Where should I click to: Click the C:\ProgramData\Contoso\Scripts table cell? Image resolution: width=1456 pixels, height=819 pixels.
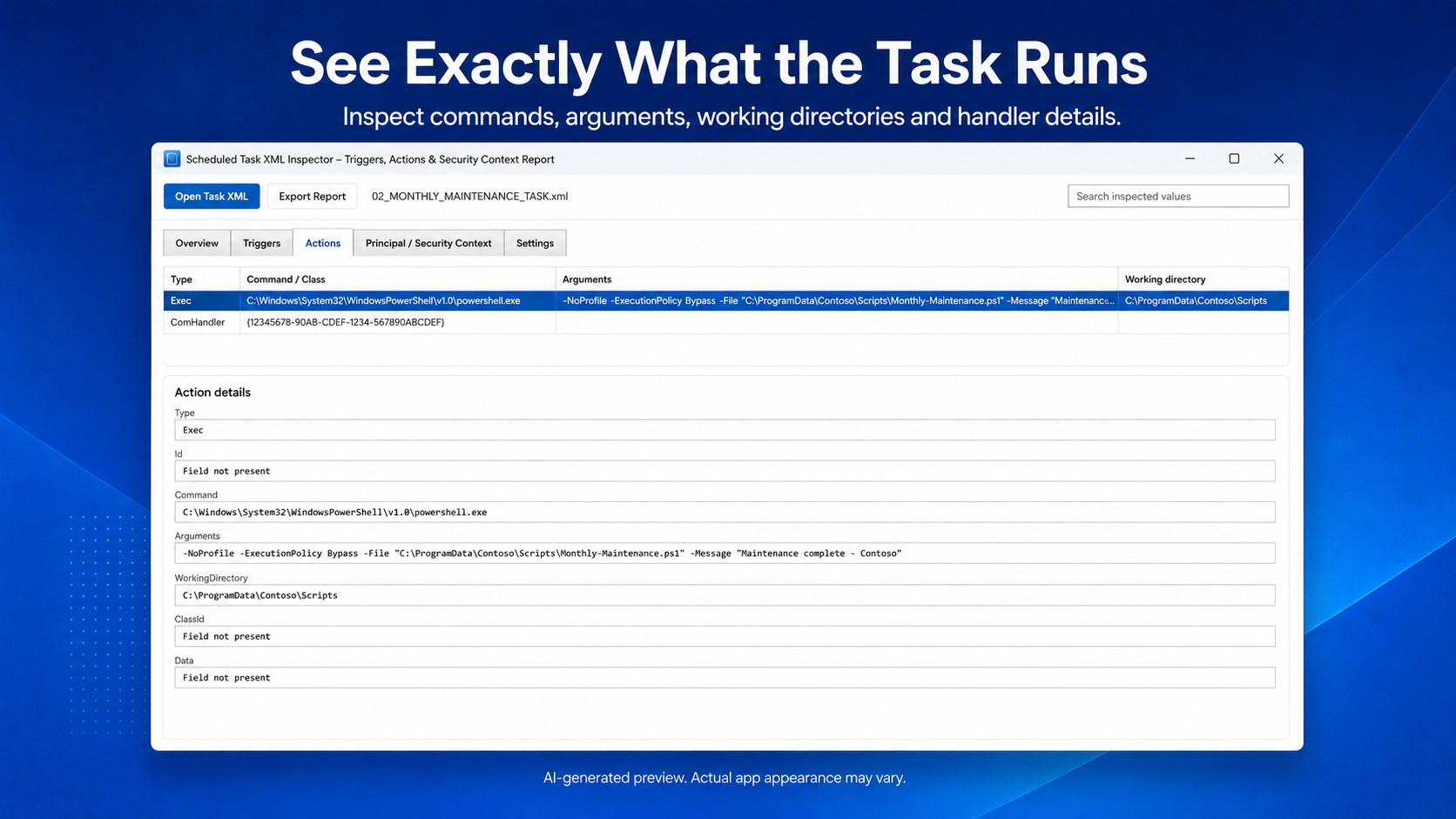1203,300
